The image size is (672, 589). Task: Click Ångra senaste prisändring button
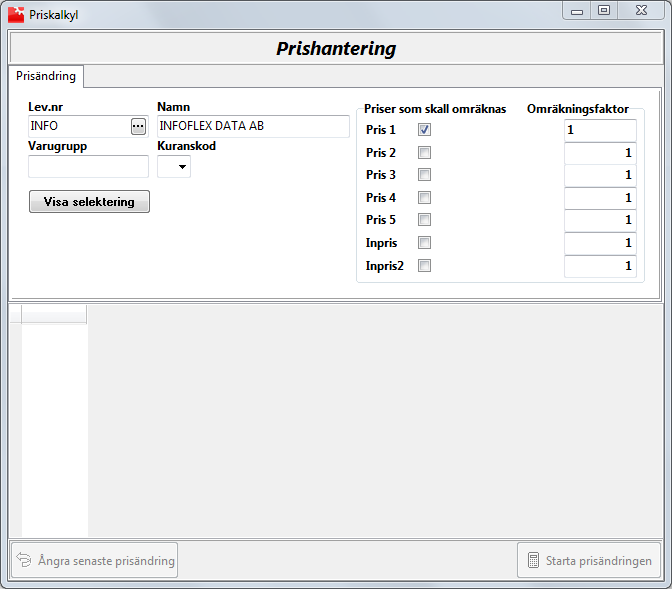pyautogui.click(x=95, y=560)
